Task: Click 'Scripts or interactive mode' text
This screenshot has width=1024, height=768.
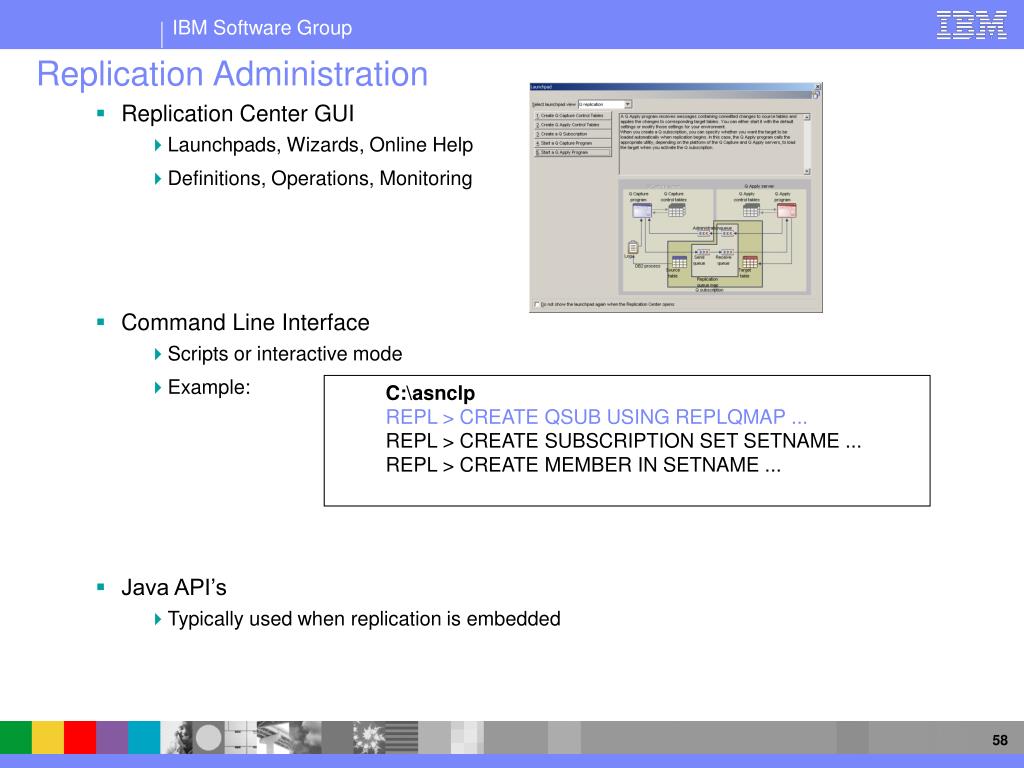Action: (x=285, y=354)
